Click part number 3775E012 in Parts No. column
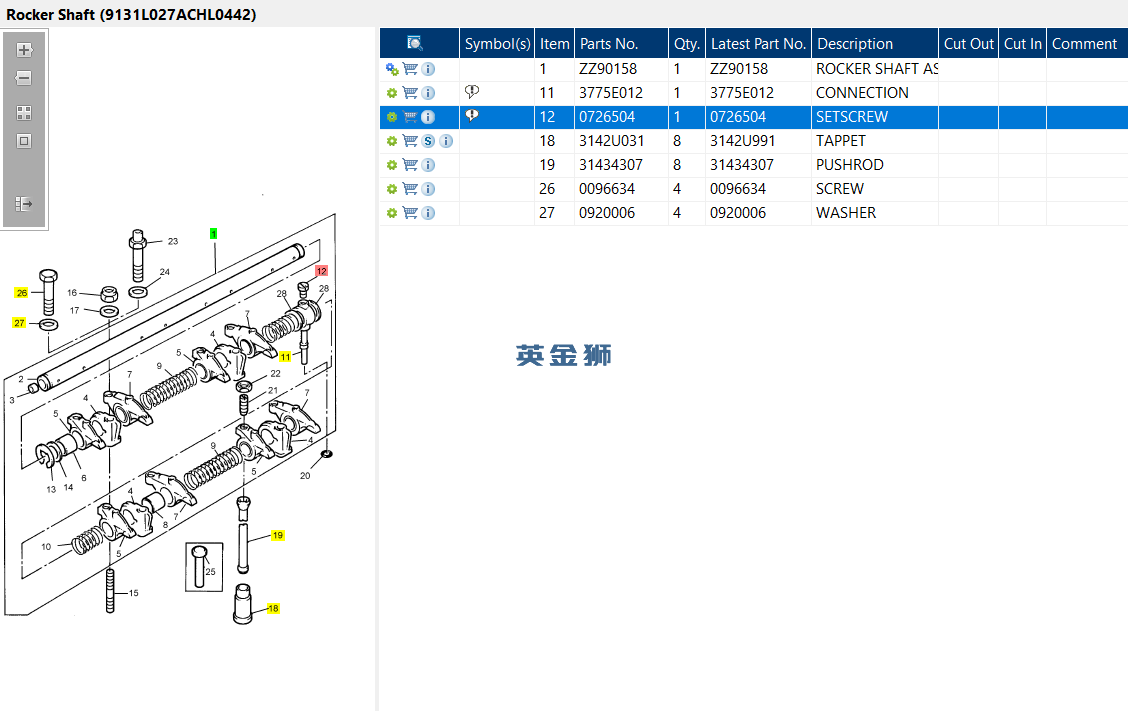 pyautogui.click(x=611, y=93)
